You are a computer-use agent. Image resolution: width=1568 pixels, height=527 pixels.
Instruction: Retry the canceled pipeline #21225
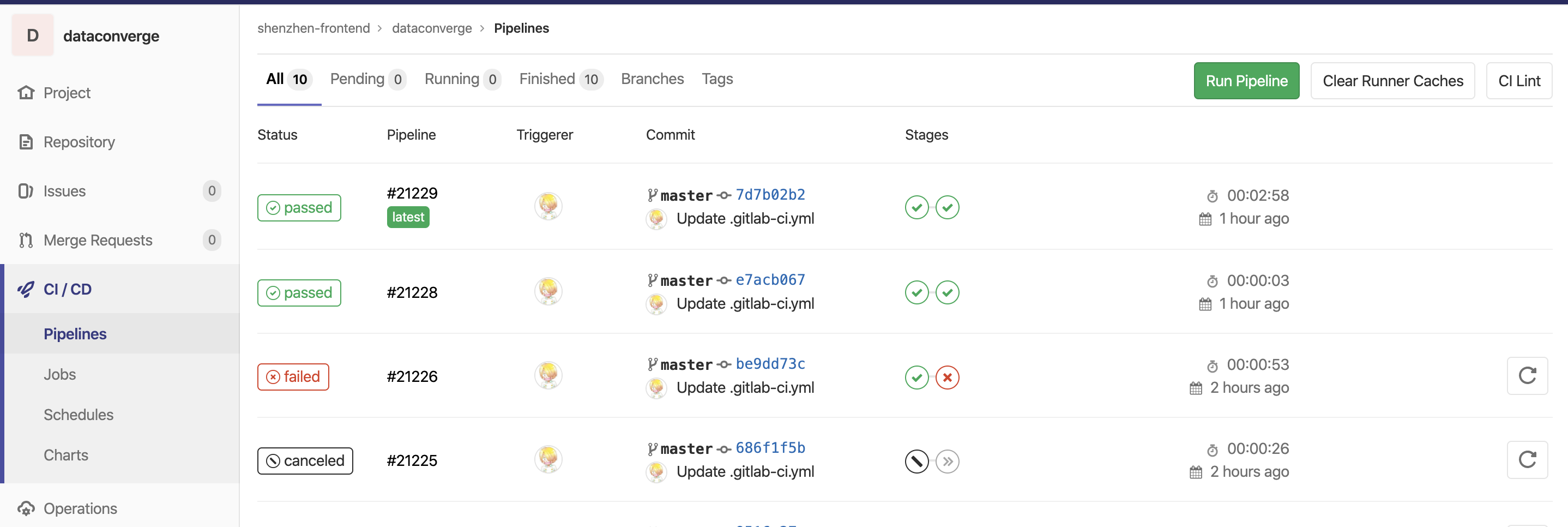(1527, 460)
